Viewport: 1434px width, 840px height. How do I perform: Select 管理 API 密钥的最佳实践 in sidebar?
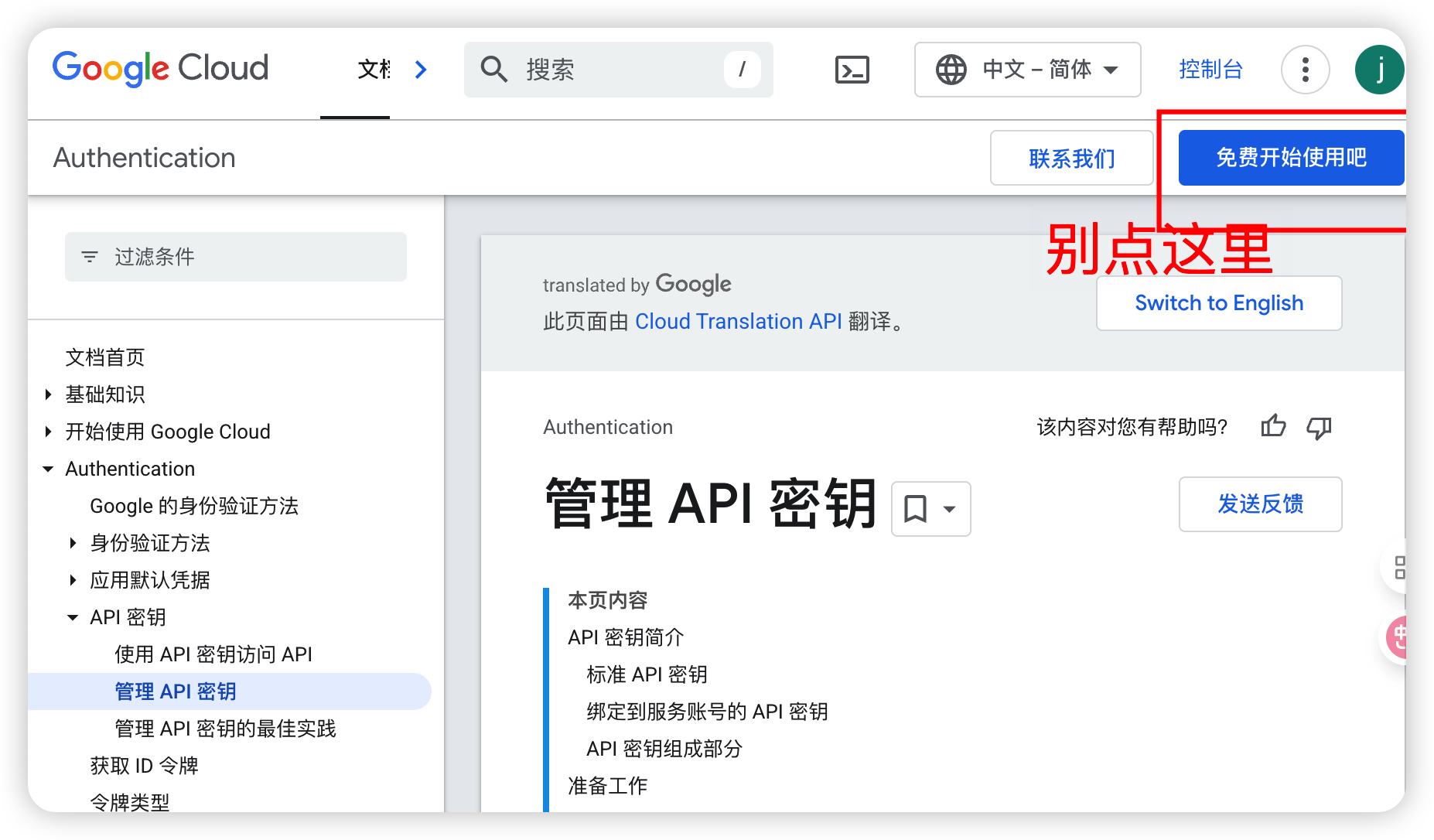click(225, 729)
